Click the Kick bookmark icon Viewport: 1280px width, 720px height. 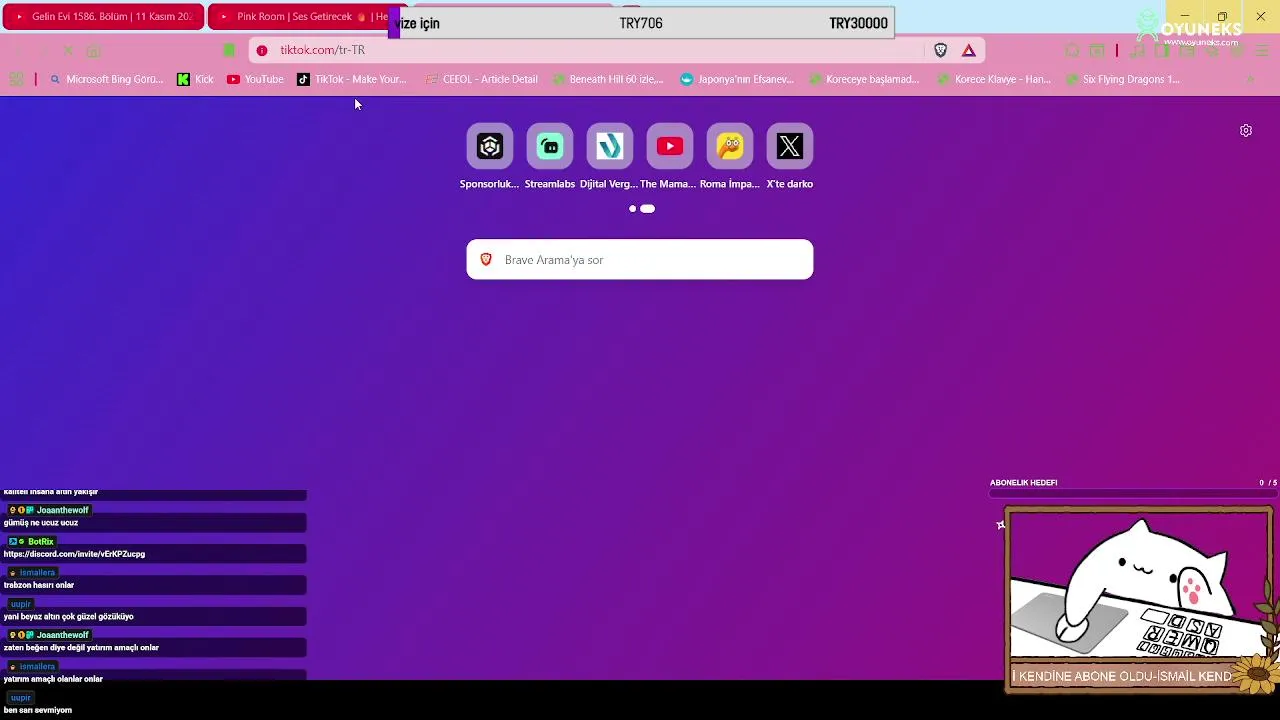183,79
